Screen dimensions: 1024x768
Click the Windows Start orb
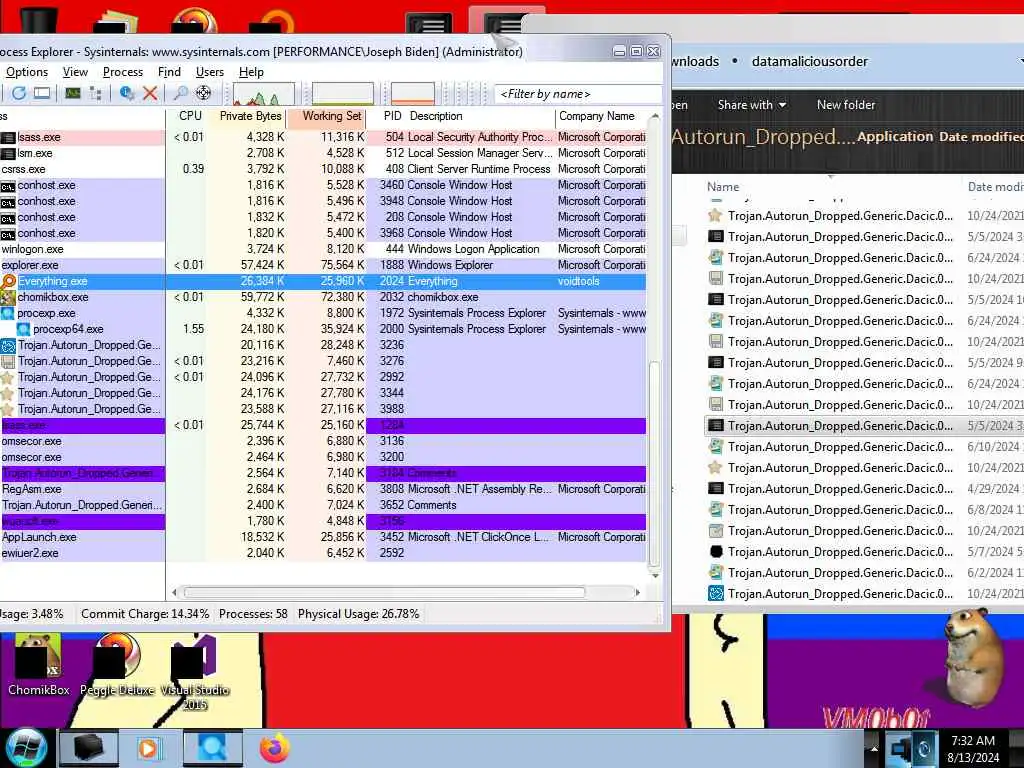pyautogui.click(x=25, y=748)
